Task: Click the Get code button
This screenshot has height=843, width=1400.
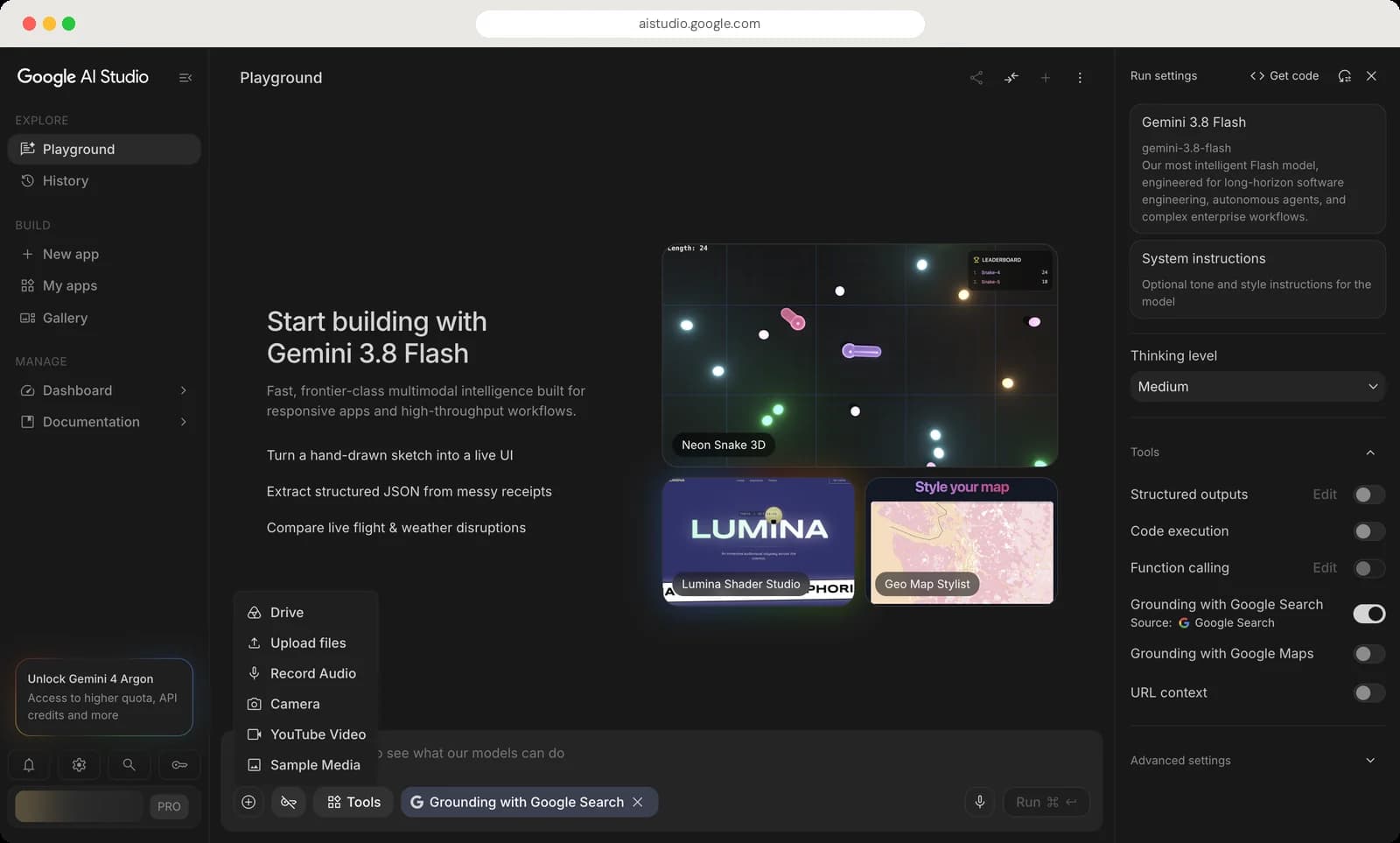Action: 1284,76
